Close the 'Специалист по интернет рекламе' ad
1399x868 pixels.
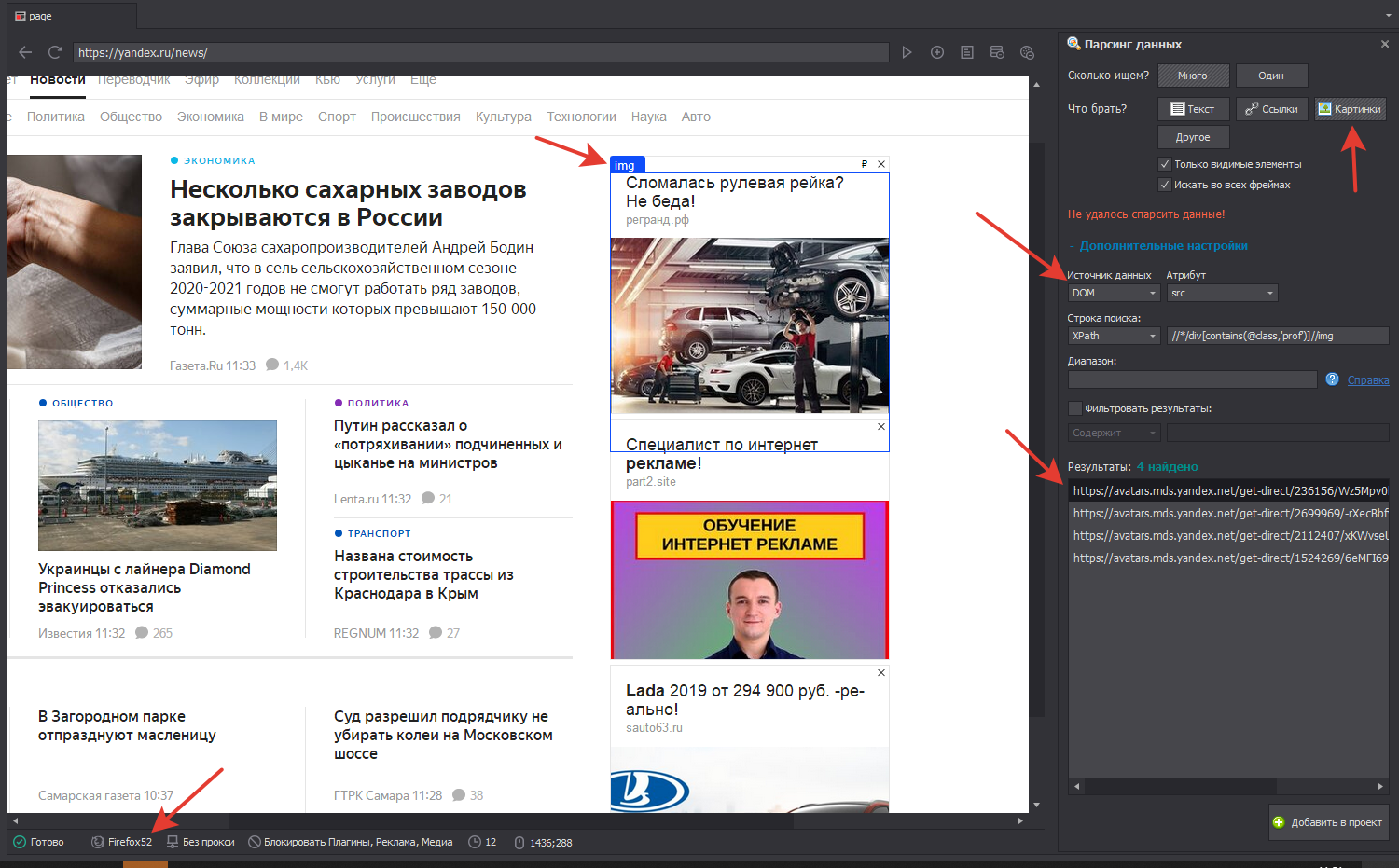tap(881, 426)
